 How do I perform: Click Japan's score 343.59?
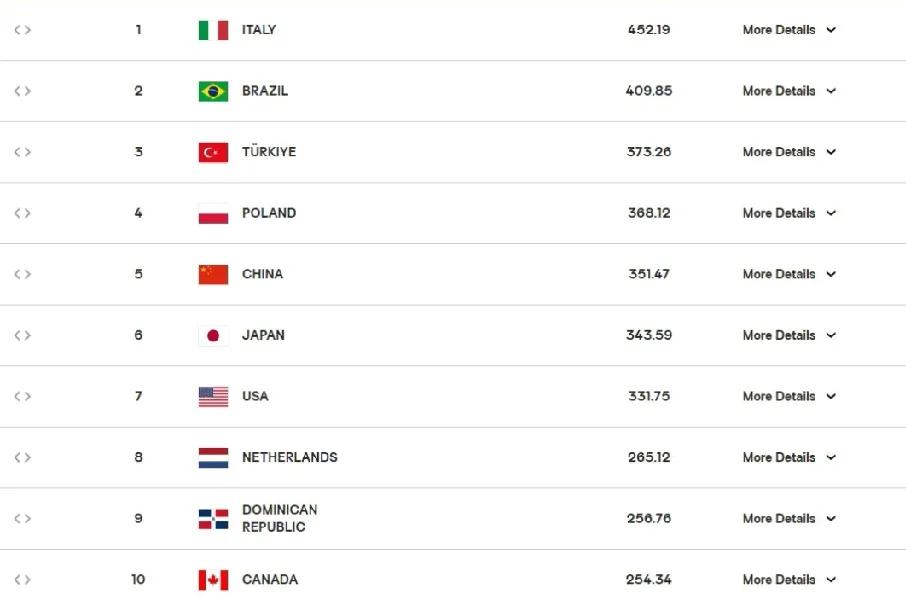[649, 335]
